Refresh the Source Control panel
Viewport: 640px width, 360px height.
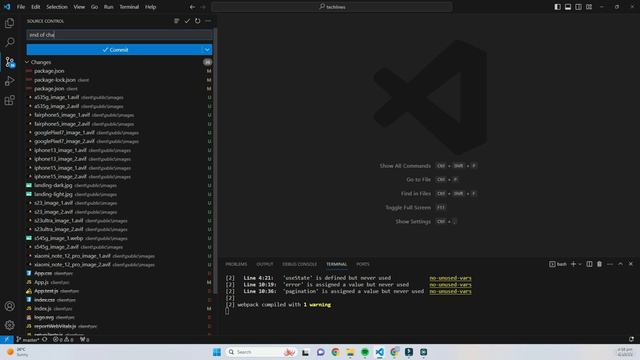(198, 21)
